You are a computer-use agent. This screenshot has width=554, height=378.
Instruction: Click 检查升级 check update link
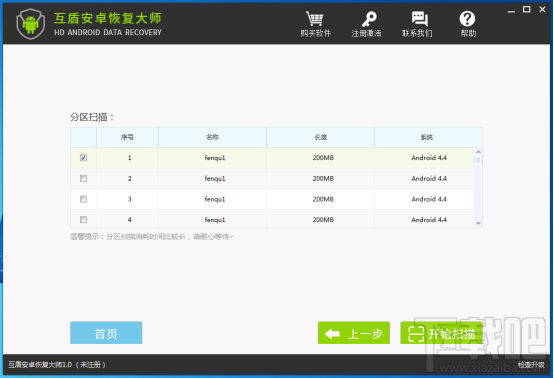pos(531,365)
